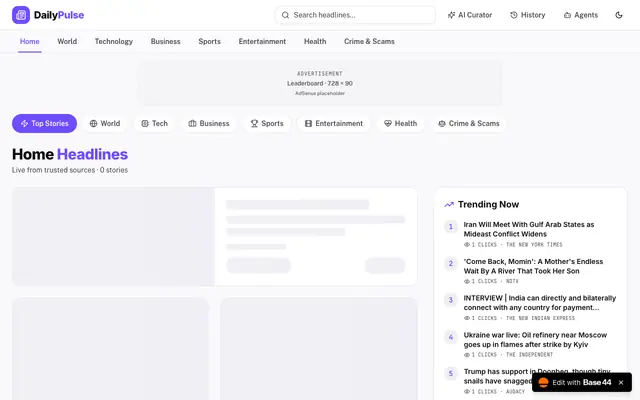The image size is (640, 400).
Task: Filter headlines by Business chip
Action: tap(209, 124)
